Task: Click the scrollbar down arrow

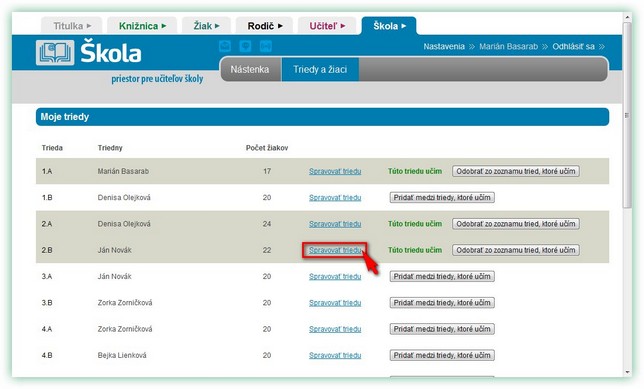Action: [627, 372]
